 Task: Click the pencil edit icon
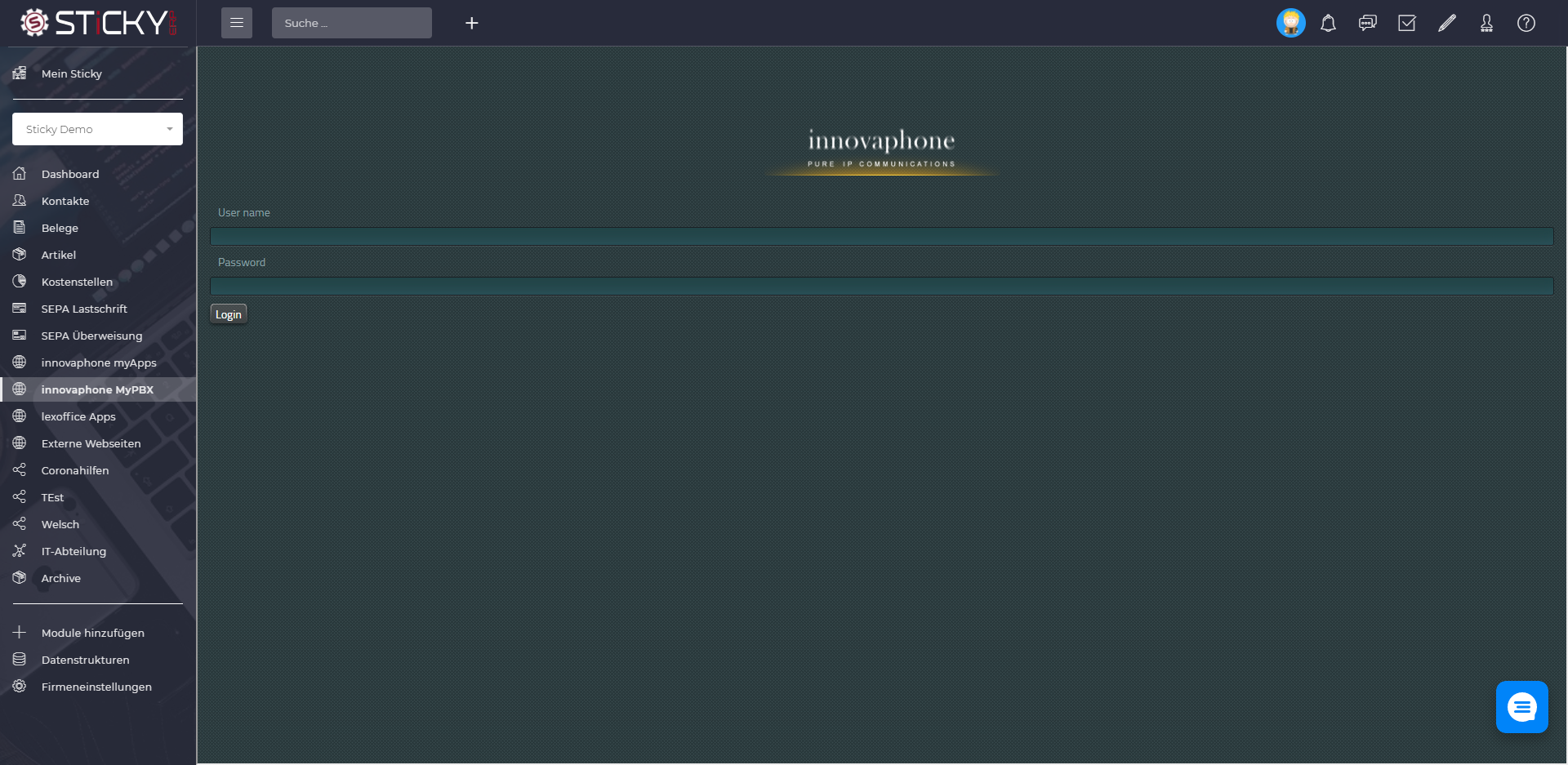pos(1446,23)
